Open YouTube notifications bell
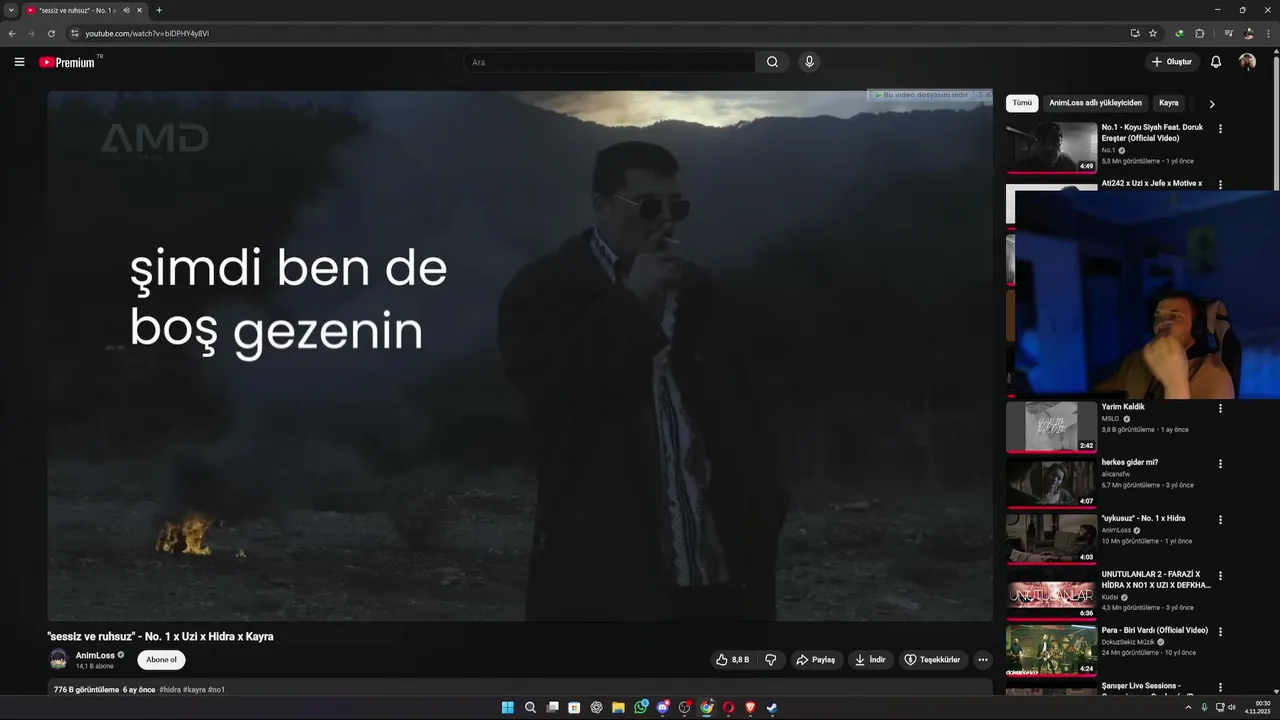The image size is (1280, 720). coord(1216,62)
